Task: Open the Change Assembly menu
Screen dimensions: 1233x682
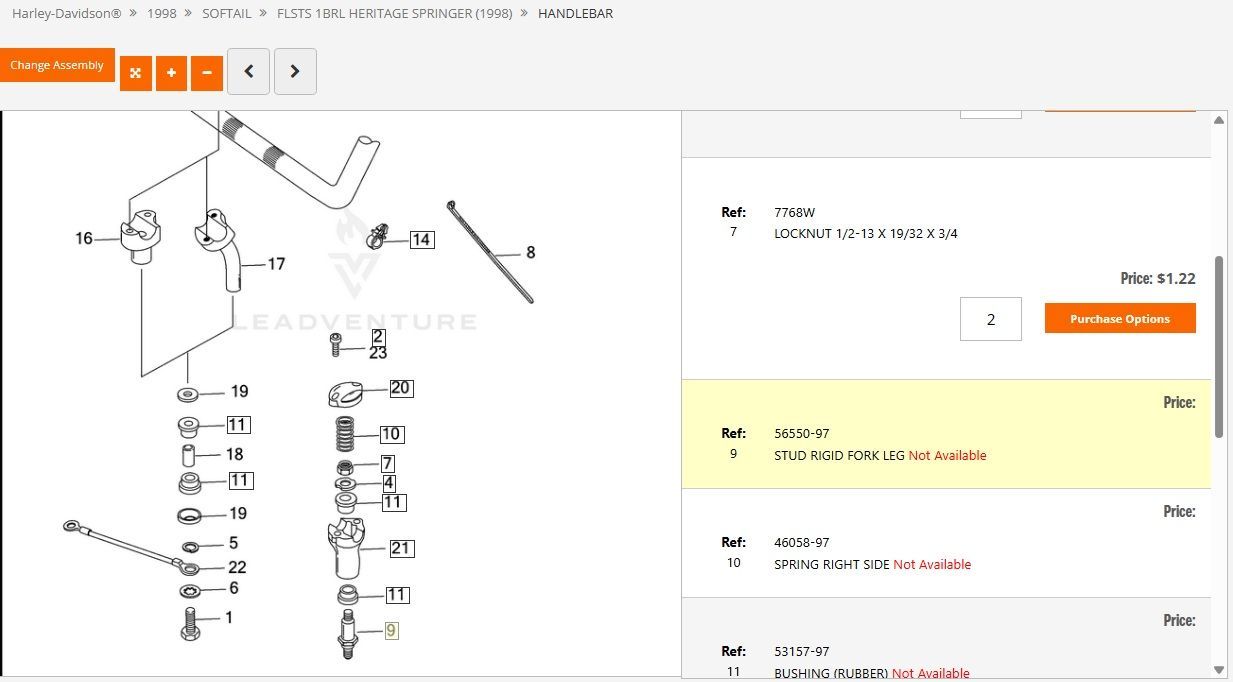Action: pyautogui.click(x=57, y=66)
